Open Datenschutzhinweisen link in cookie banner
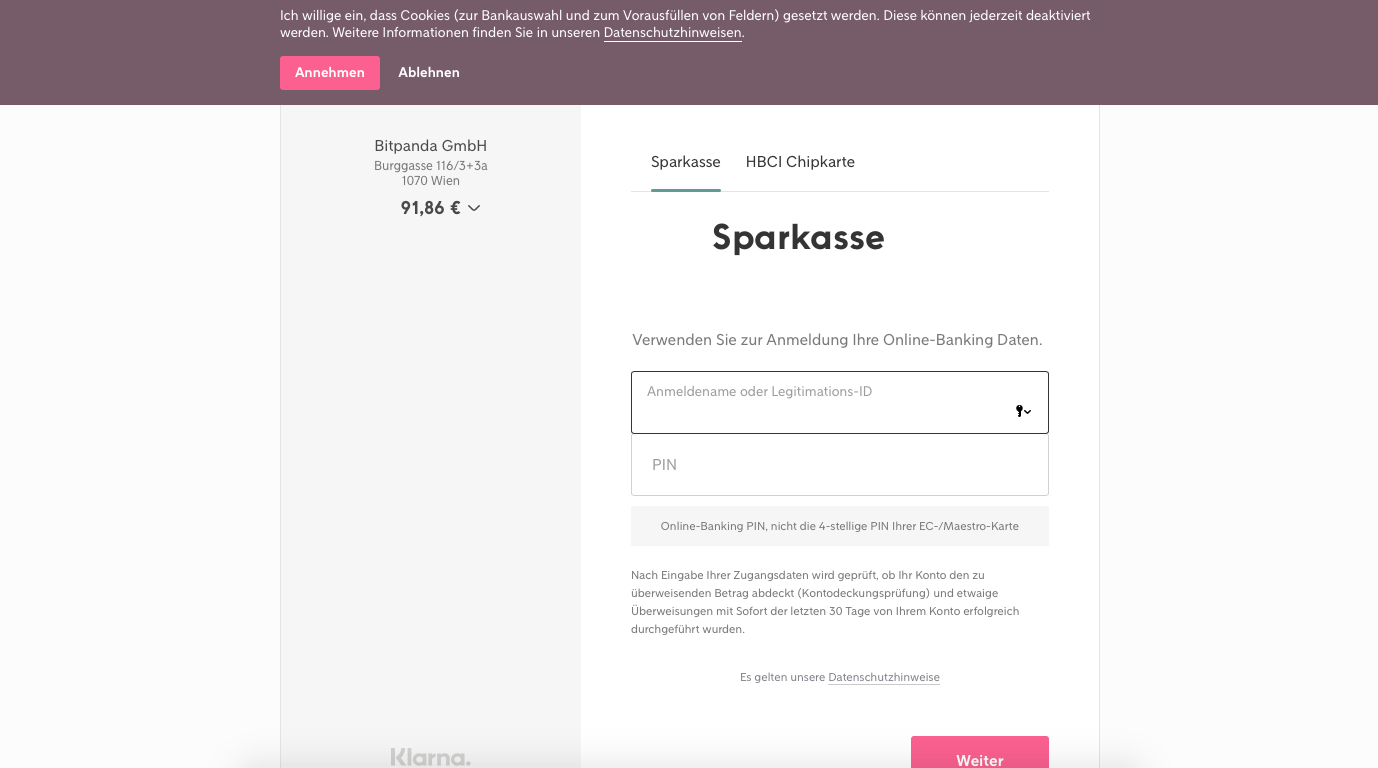This screenshot has height=768, width=1378. (672, 33)
